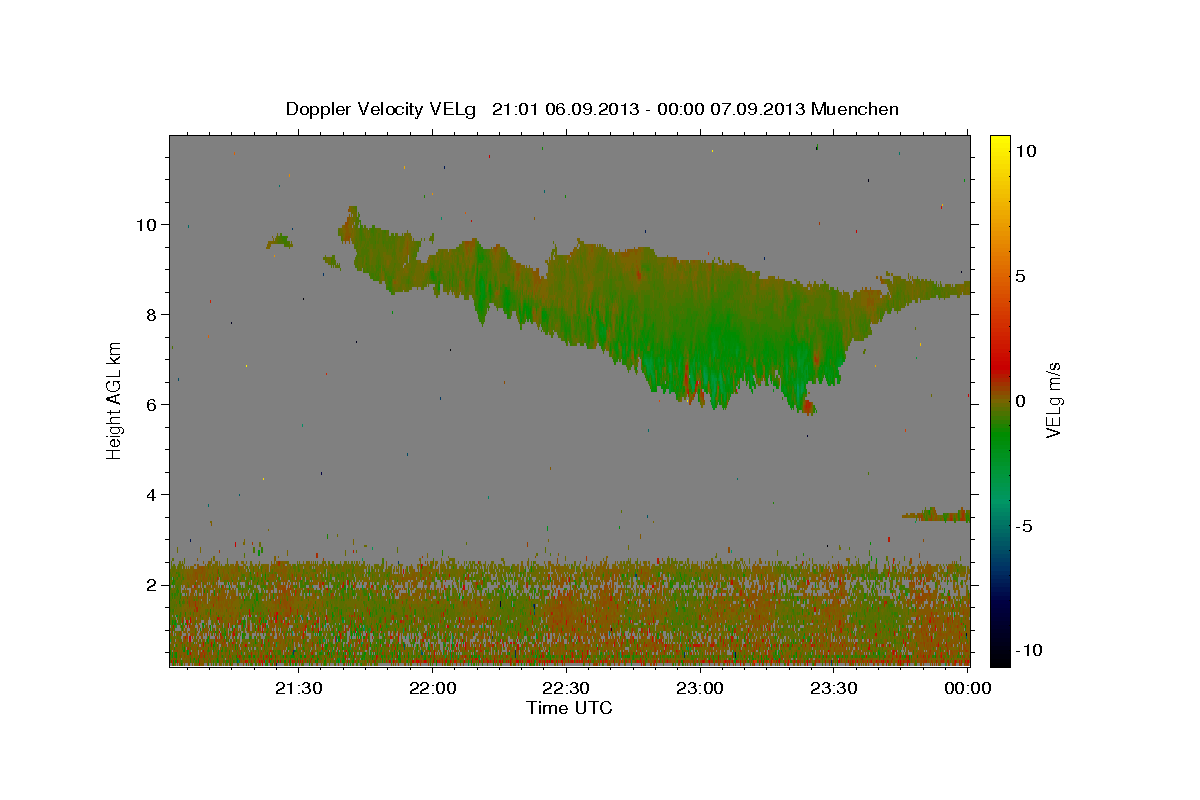The height and width of the screenshot is (800, 1200).
Task: Click the 00:00 time tick label
Action: click(968, 688)
